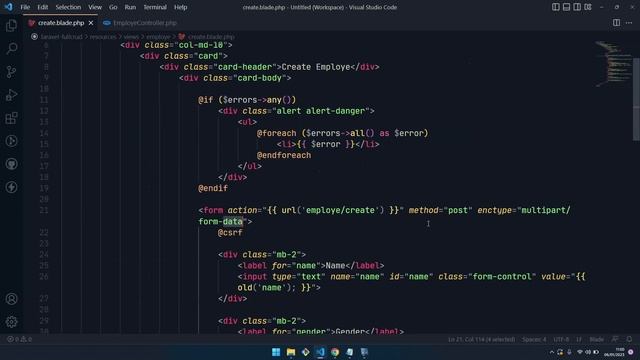Open notifications bell in status bar
Image resolution: width=640 pixels, height=360 pixels.
(x=629, y=339)
